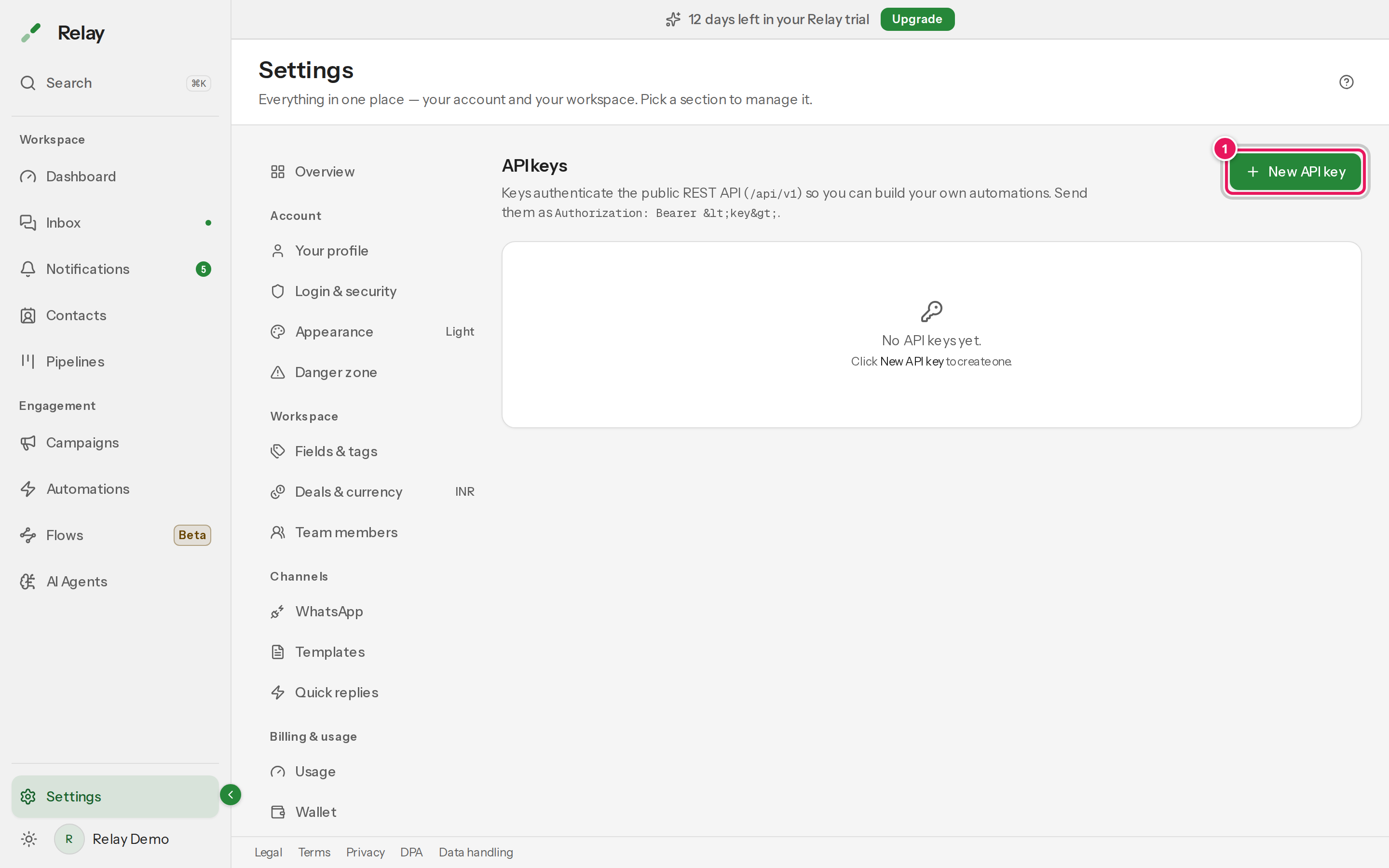The width and height of the screenshot is (1389, 868).
Task: Click the Campaigns megaphone icon
Action: [27, 443]
